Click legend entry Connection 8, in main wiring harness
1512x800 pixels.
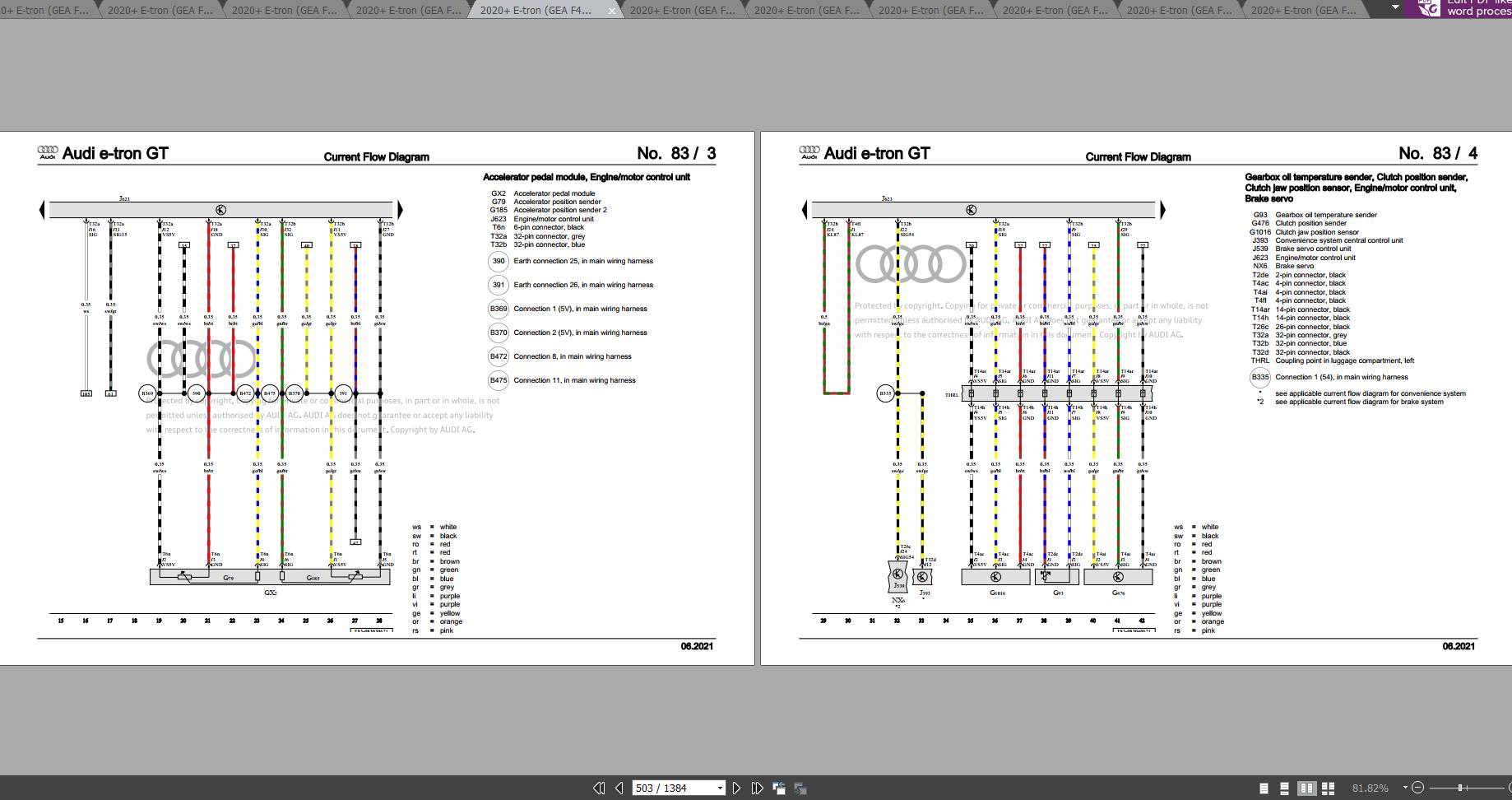pos(573,356)
